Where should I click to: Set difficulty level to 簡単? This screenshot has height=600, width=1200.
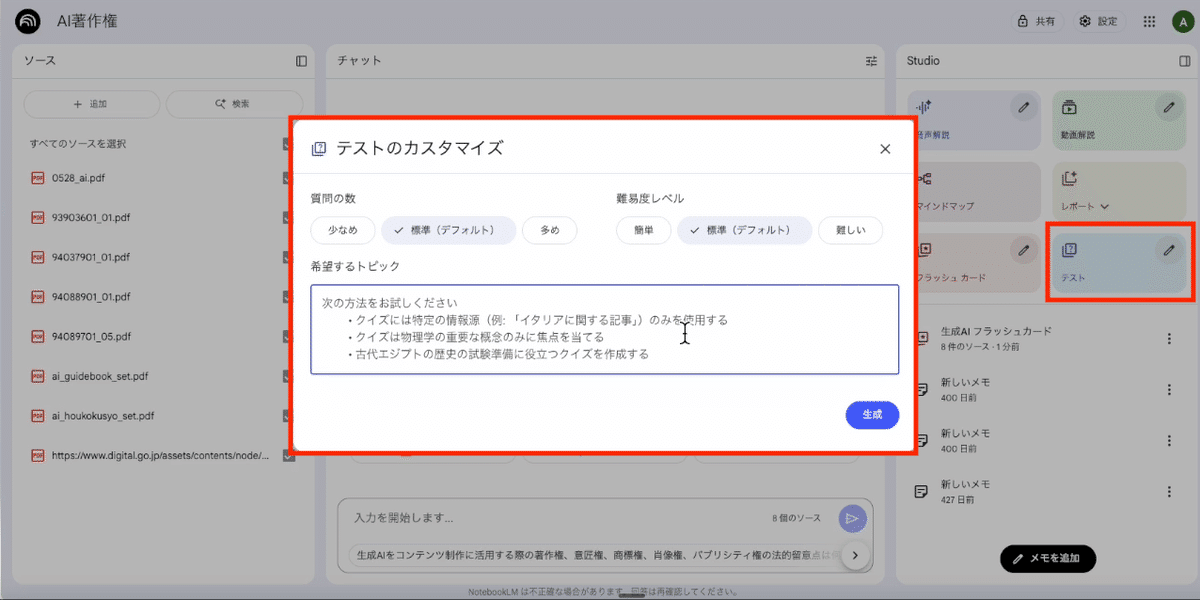click(643, 230)
